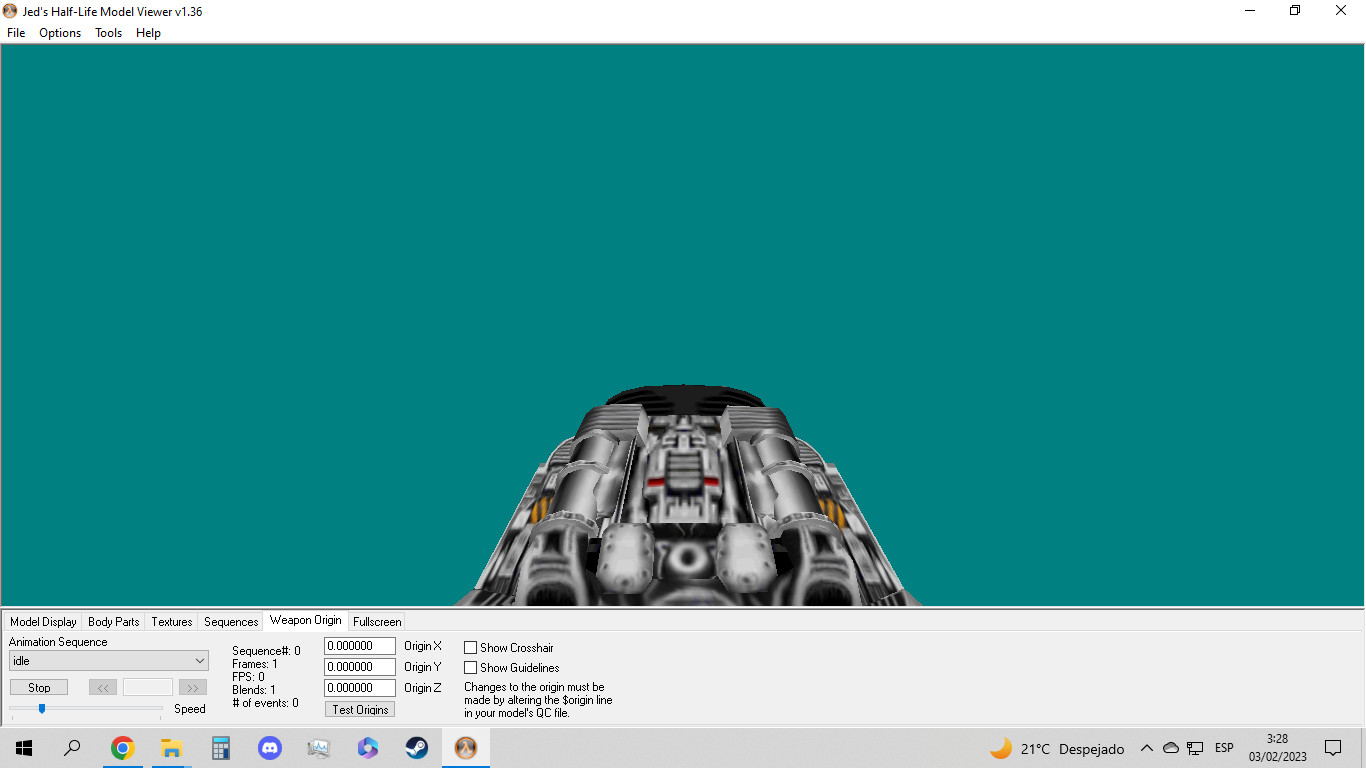Image resolution: width=1366 pixels, height=768 pixels.
Task: Click the OneDrive cloud tray icon
Action: tap(1171, 748)
